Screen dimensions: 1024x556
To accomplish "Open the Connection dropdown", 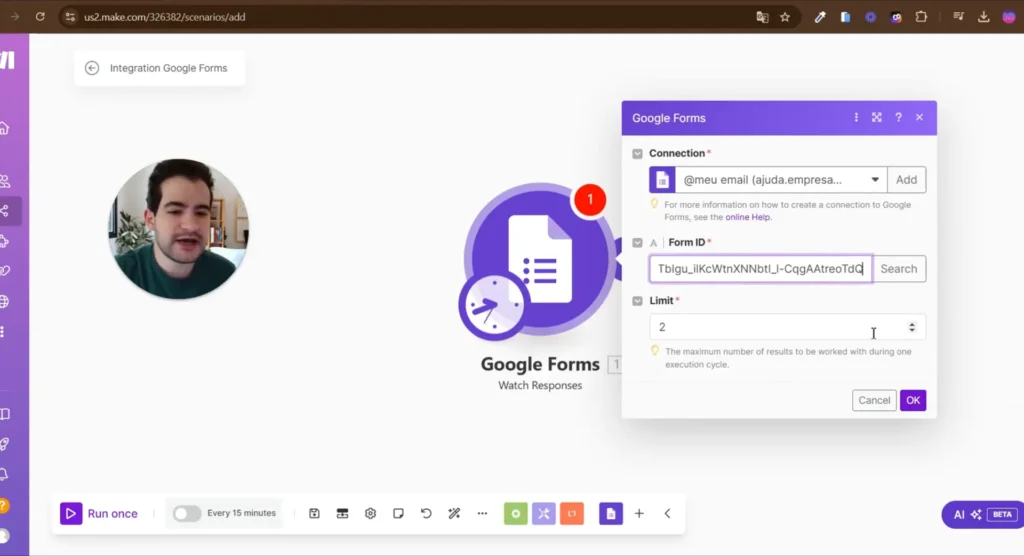I will (x=781, y=180).
